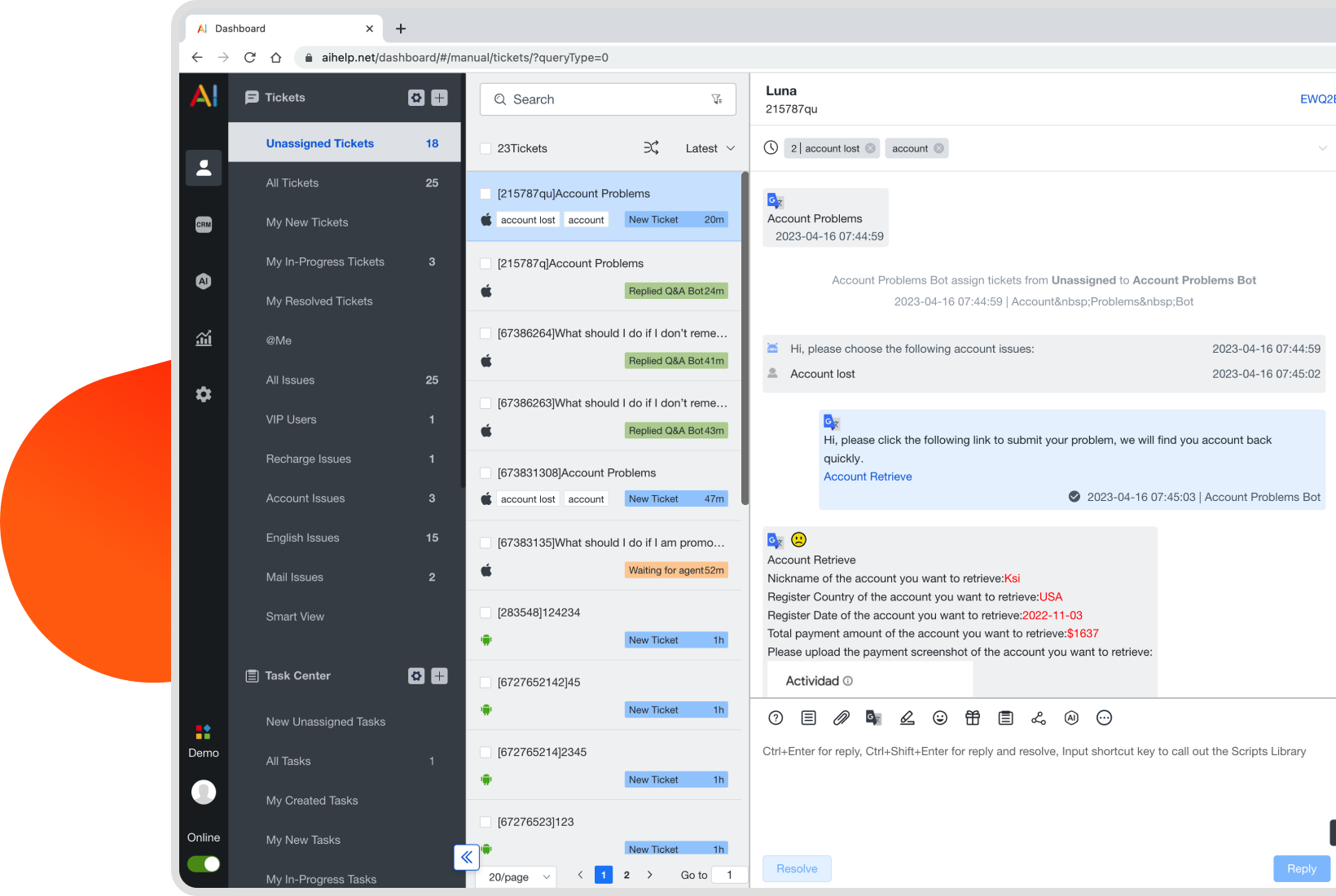1336x896 pixels.
Task: Tick checkbox for ticket 215787q Account Problems
Action: pos(486,264)
